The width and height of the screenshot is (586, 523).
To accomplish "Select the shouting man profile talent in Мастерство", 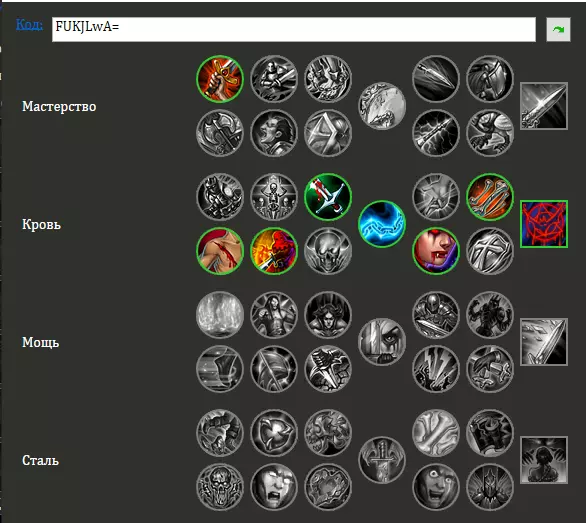I will (274, 133).
